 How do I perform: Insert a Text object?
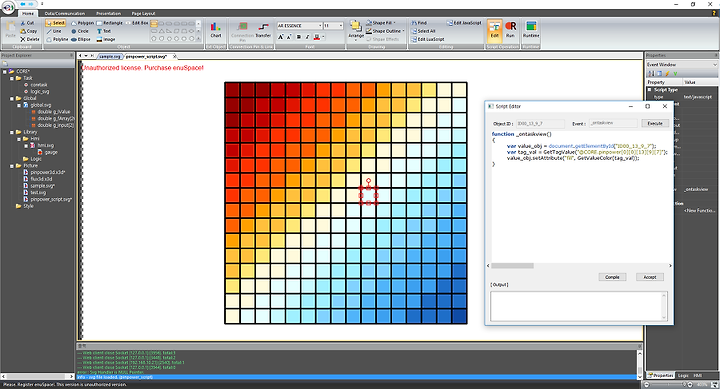104,31
